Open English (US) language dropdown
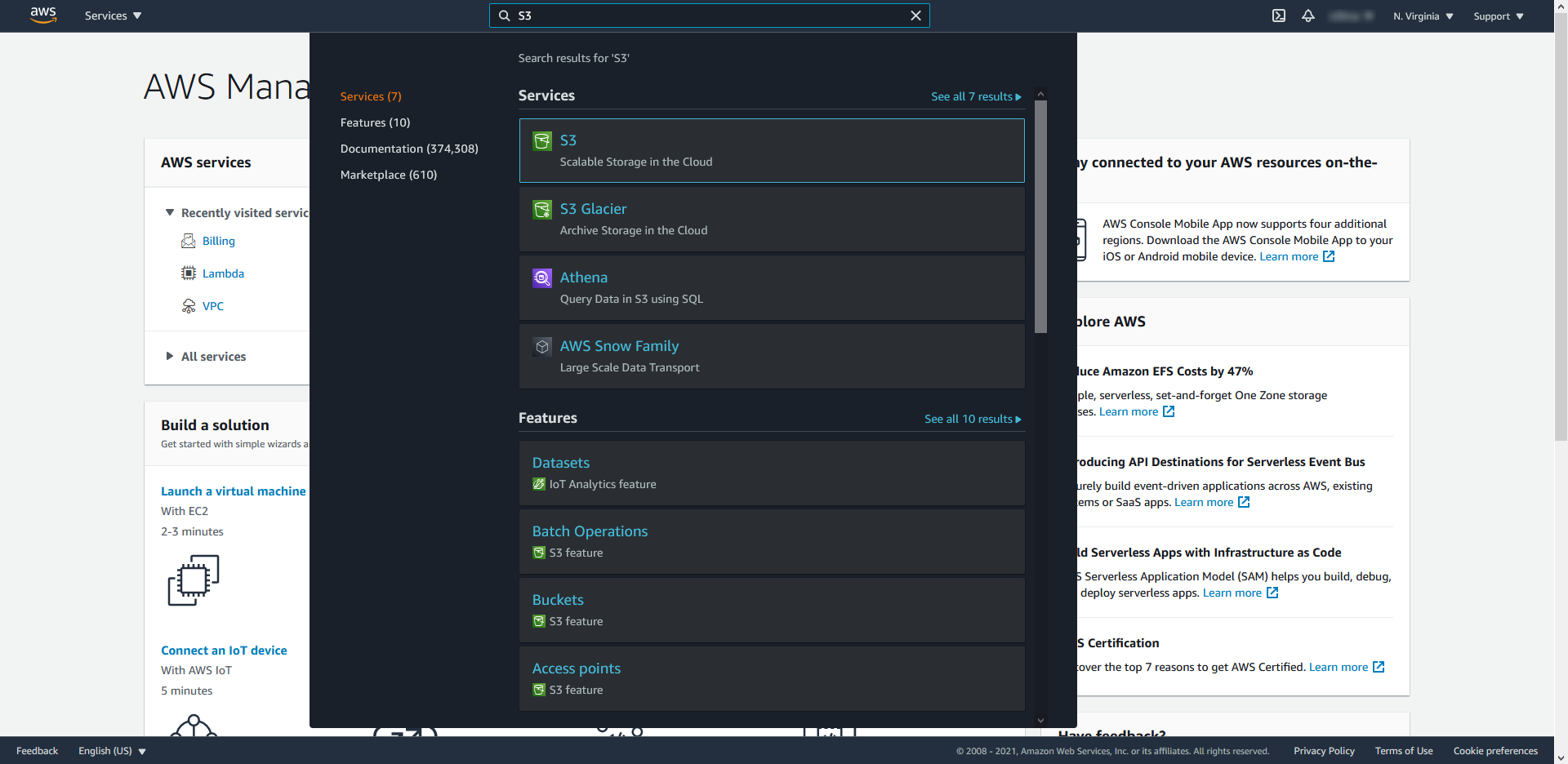Image resolution: width=1568 pixels, height=764 pixels. 112,751
